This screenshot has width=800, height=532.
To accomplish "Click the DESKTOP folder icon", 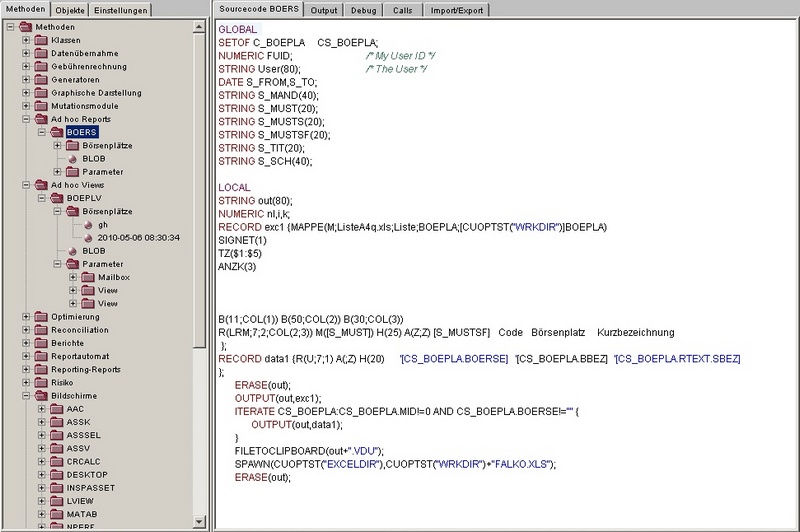I will coord(57,474).
